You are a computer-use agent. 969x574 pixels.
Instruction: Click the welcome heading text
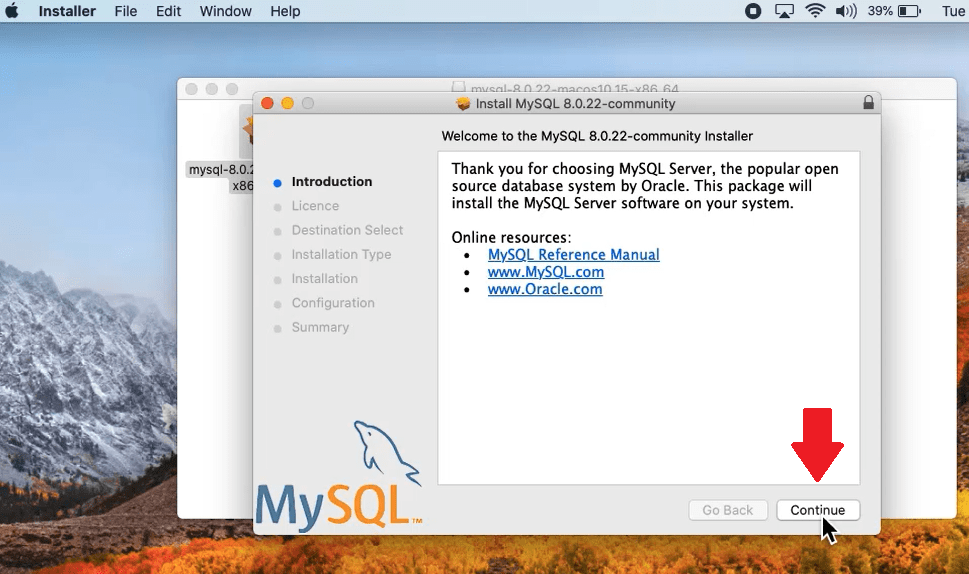[x=597, y=136]
